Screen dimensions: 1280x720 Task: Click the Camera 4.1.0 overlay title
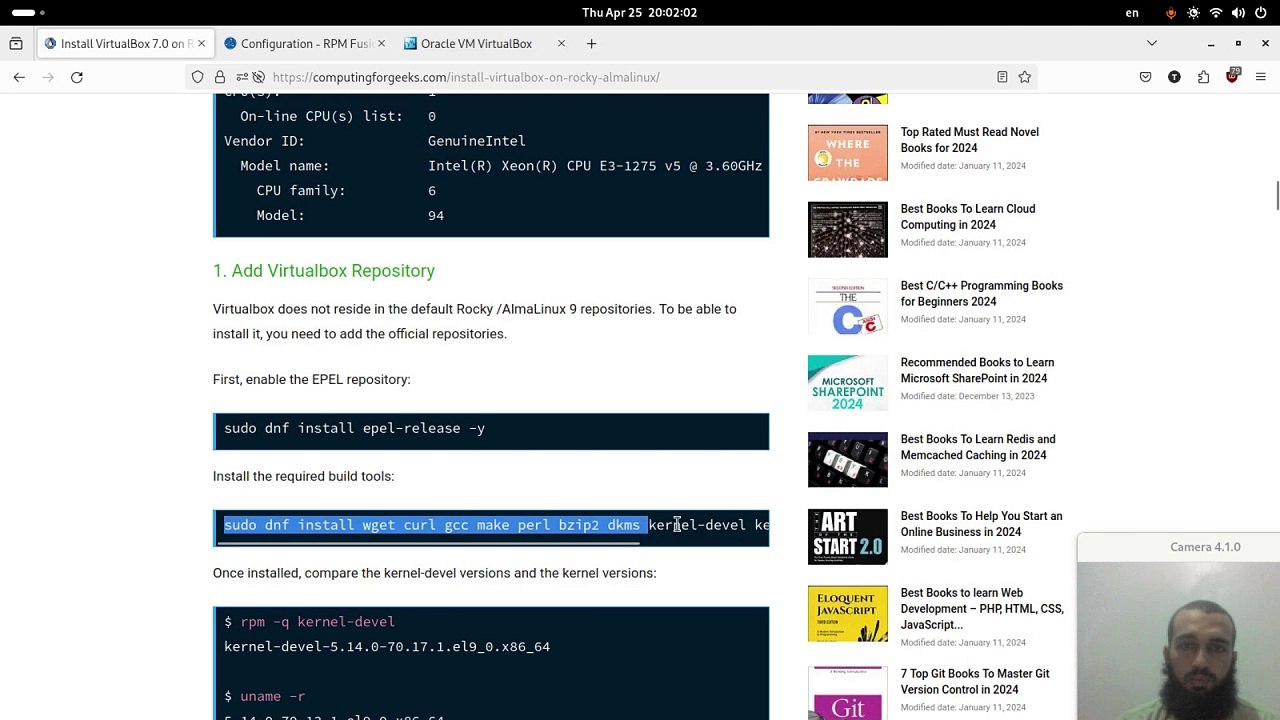click(x=1205, y=547)
